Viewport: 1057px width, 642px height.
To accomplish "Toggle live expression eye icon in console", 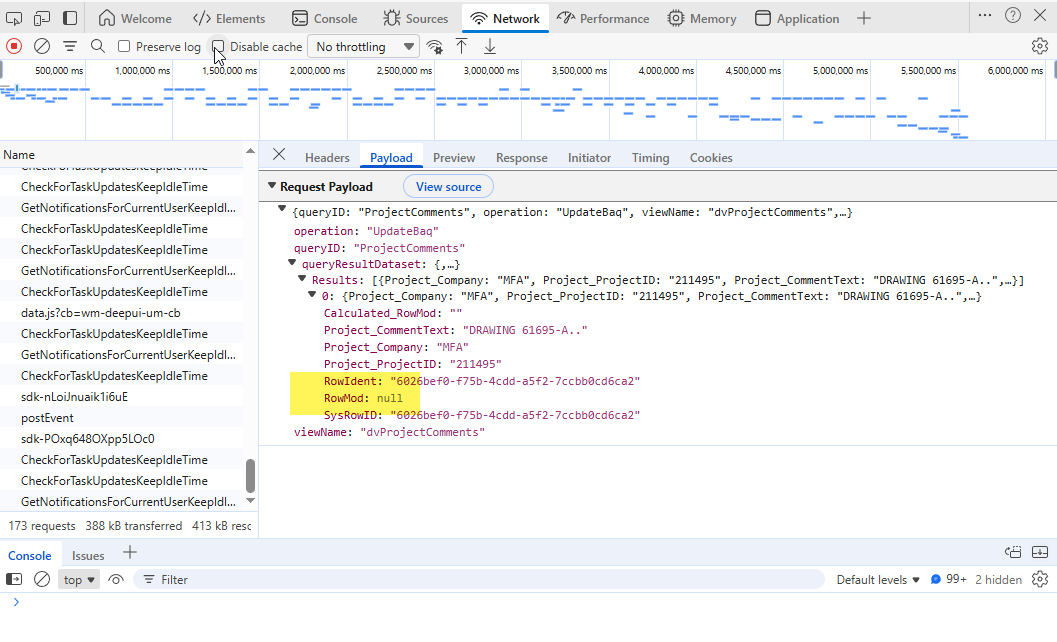I will point(116,579).
